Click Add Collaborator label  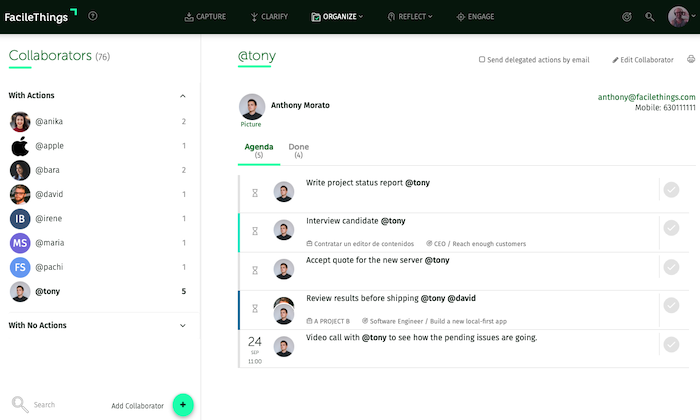(x=138, y=406)
